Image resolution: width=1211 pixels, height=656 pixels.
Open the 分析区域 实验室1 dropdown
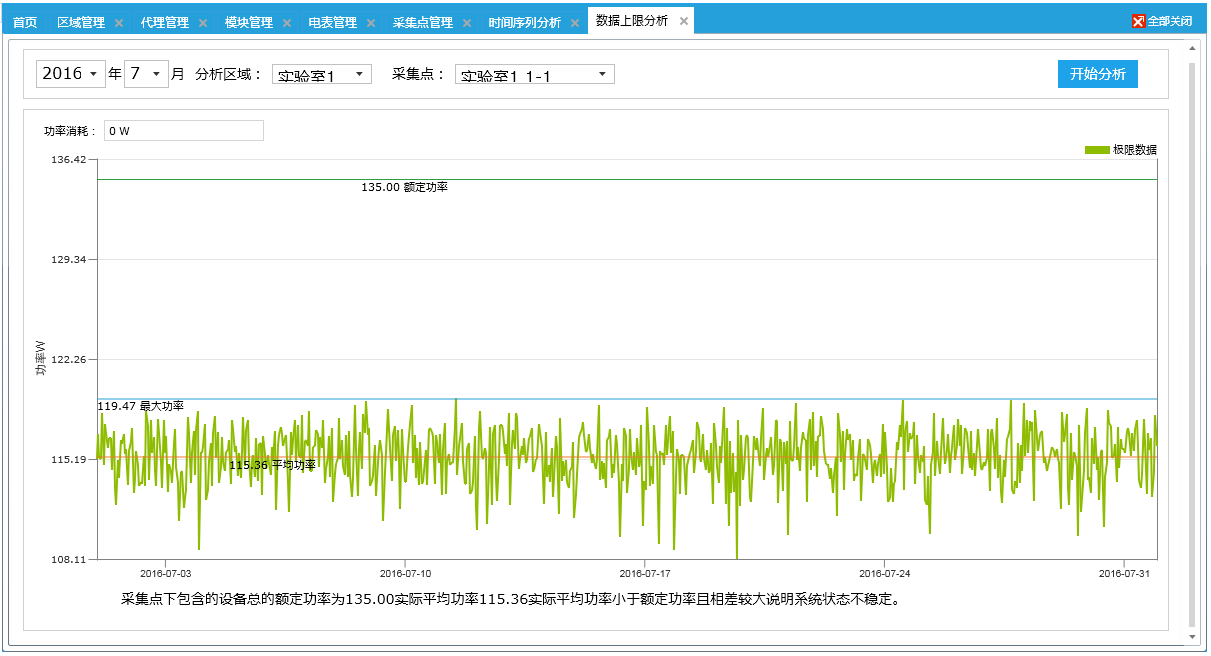[x=321, y=74]
